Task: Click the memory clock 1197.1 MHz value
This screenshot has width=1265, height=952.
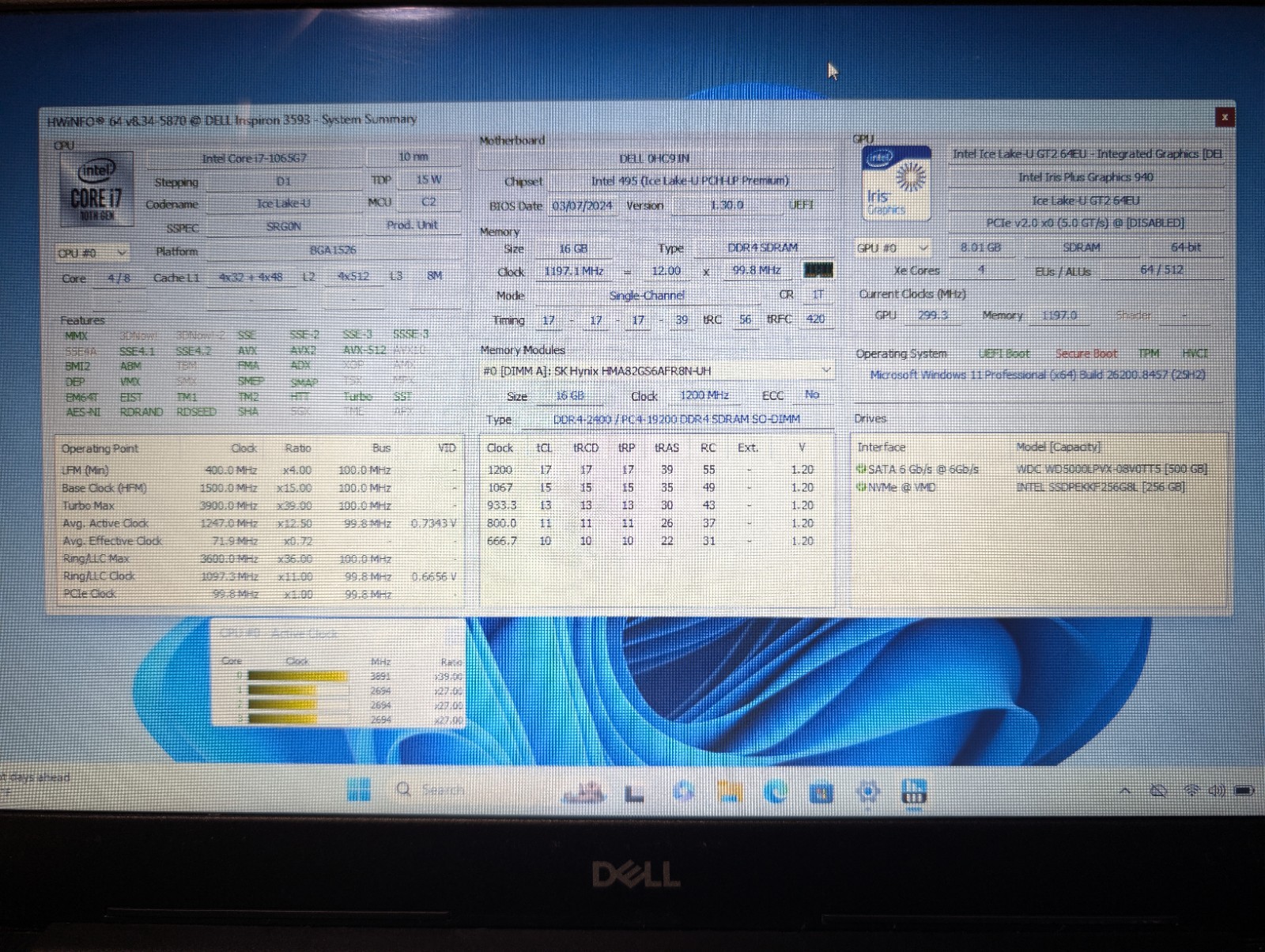Action: (574, 271)
